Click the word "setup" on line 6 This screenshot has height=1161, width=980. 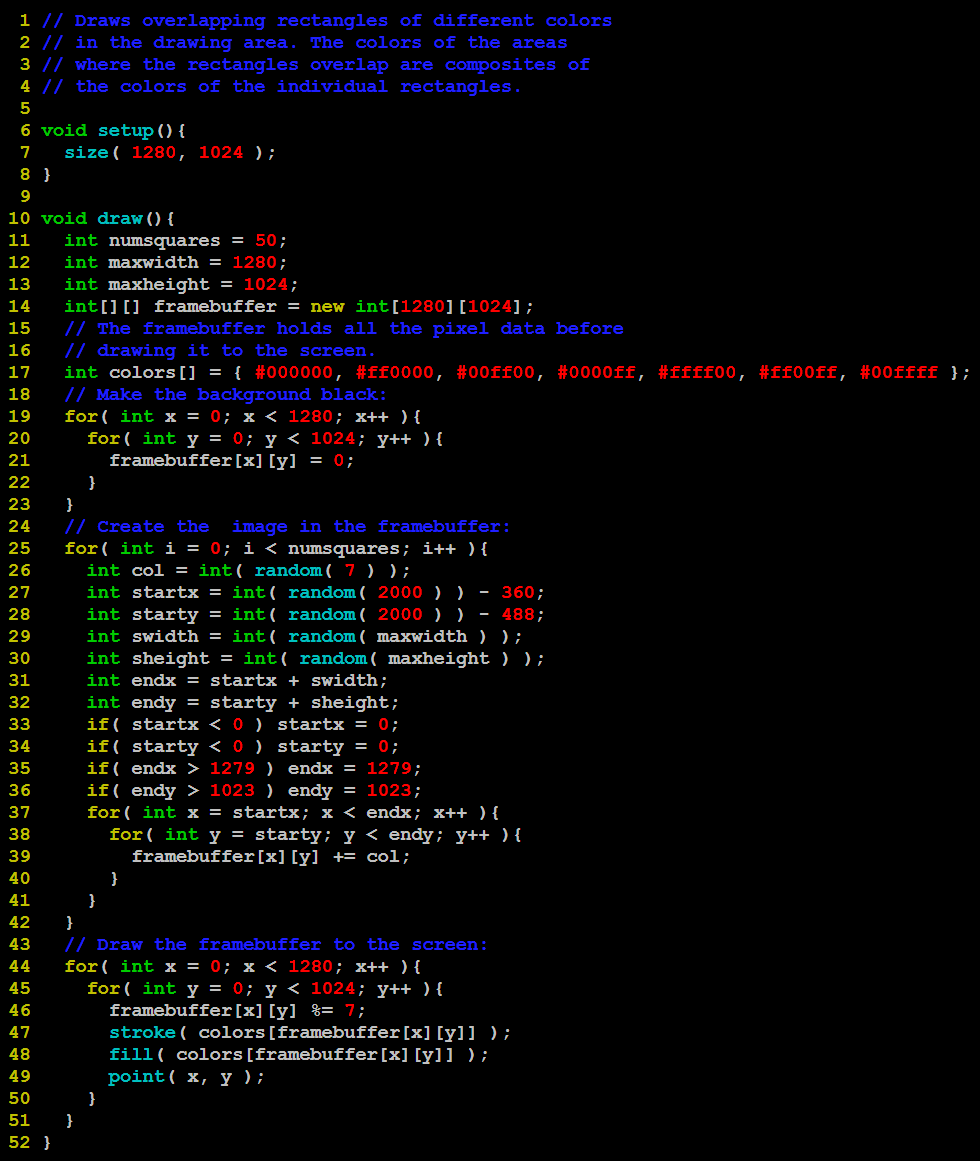point(126,131)
